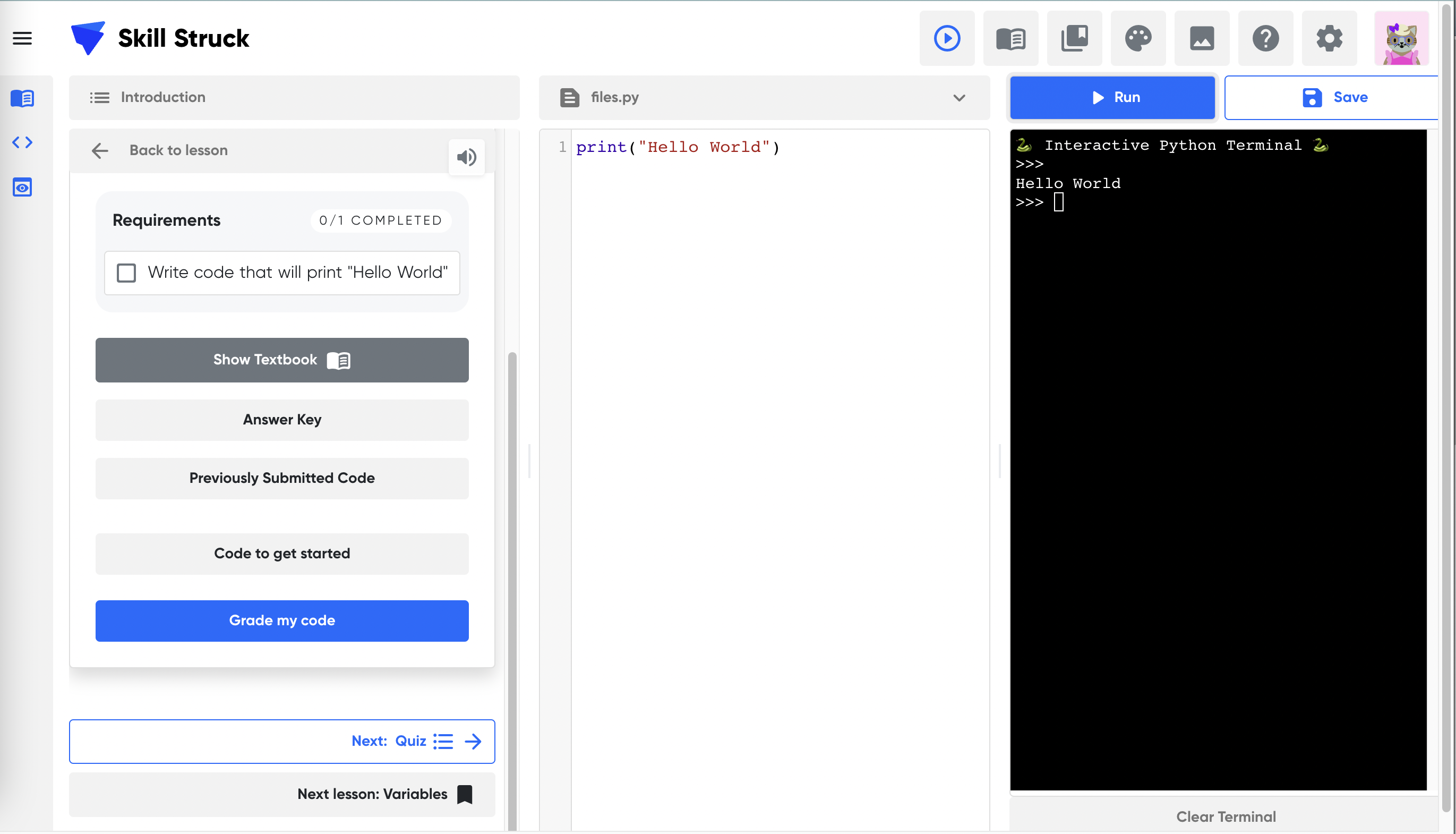
Task: Open the Answer Key
Action: (282, 420)
